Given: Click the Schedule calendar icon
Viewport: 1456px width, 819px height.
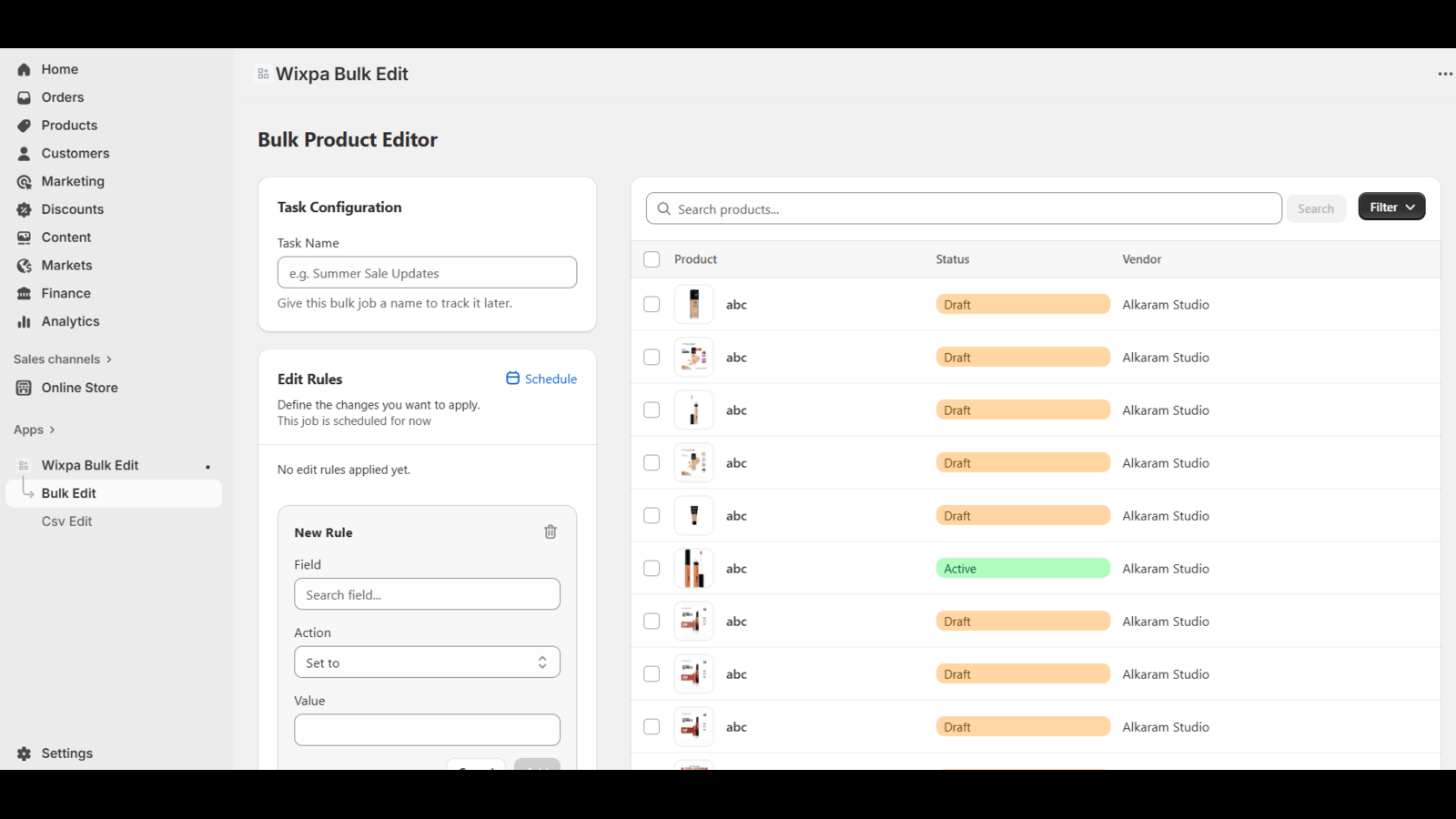Looking at the screenshot, I should click(x=512, y=378).
